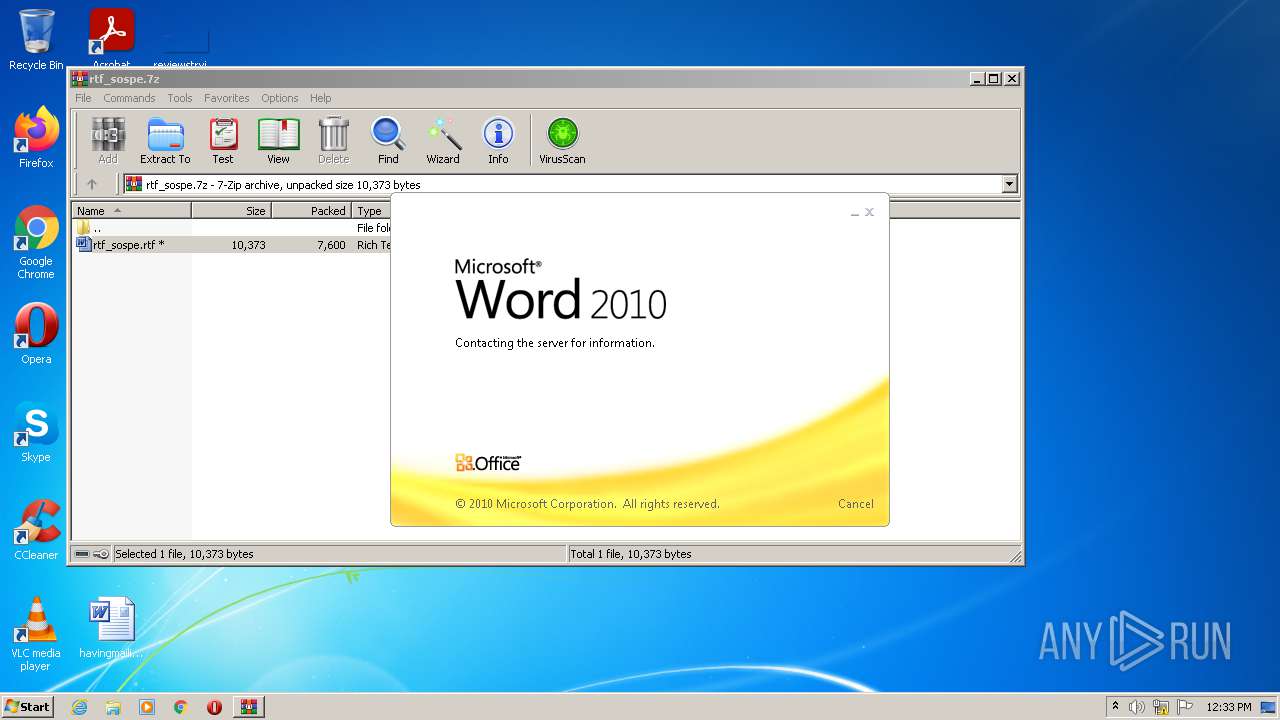The height and width of the screenshot is (720, 1280).
Task: Open the Windows Start menu
Action: pyautogui.click(x=28, y=707)
